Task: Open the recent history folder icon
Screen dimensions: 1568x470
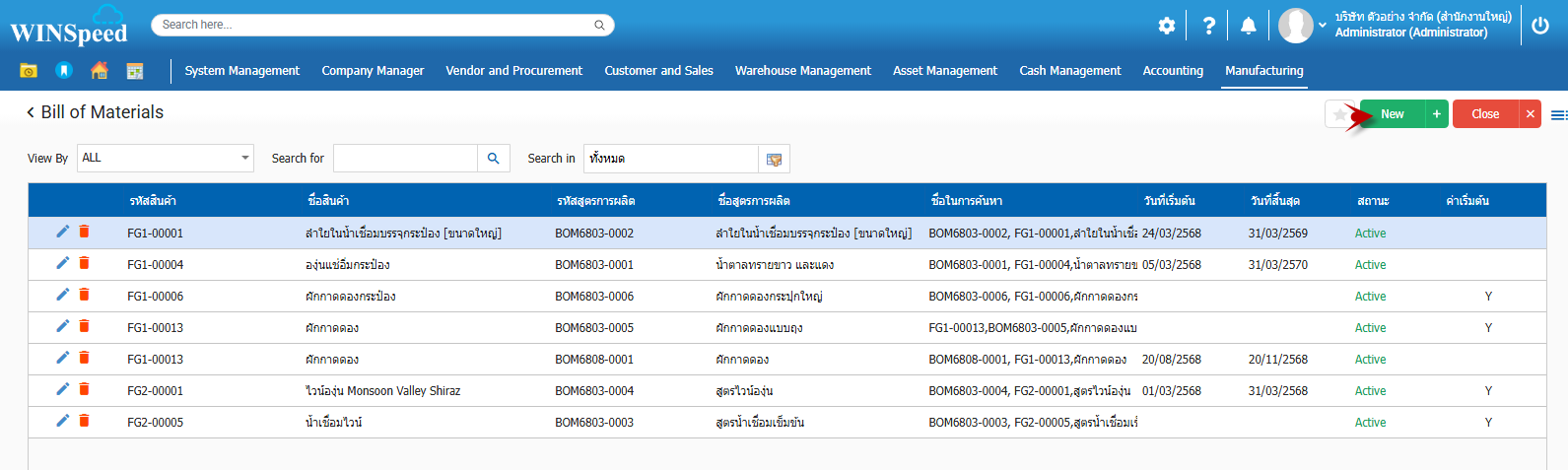Action: 29,71
